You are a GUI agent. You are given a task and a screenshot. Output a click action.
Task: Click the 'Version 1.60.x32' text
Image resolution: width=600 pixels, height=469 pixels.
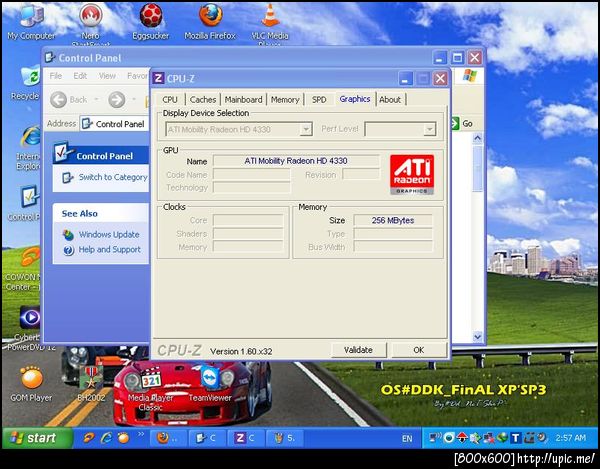coord(241,351)
